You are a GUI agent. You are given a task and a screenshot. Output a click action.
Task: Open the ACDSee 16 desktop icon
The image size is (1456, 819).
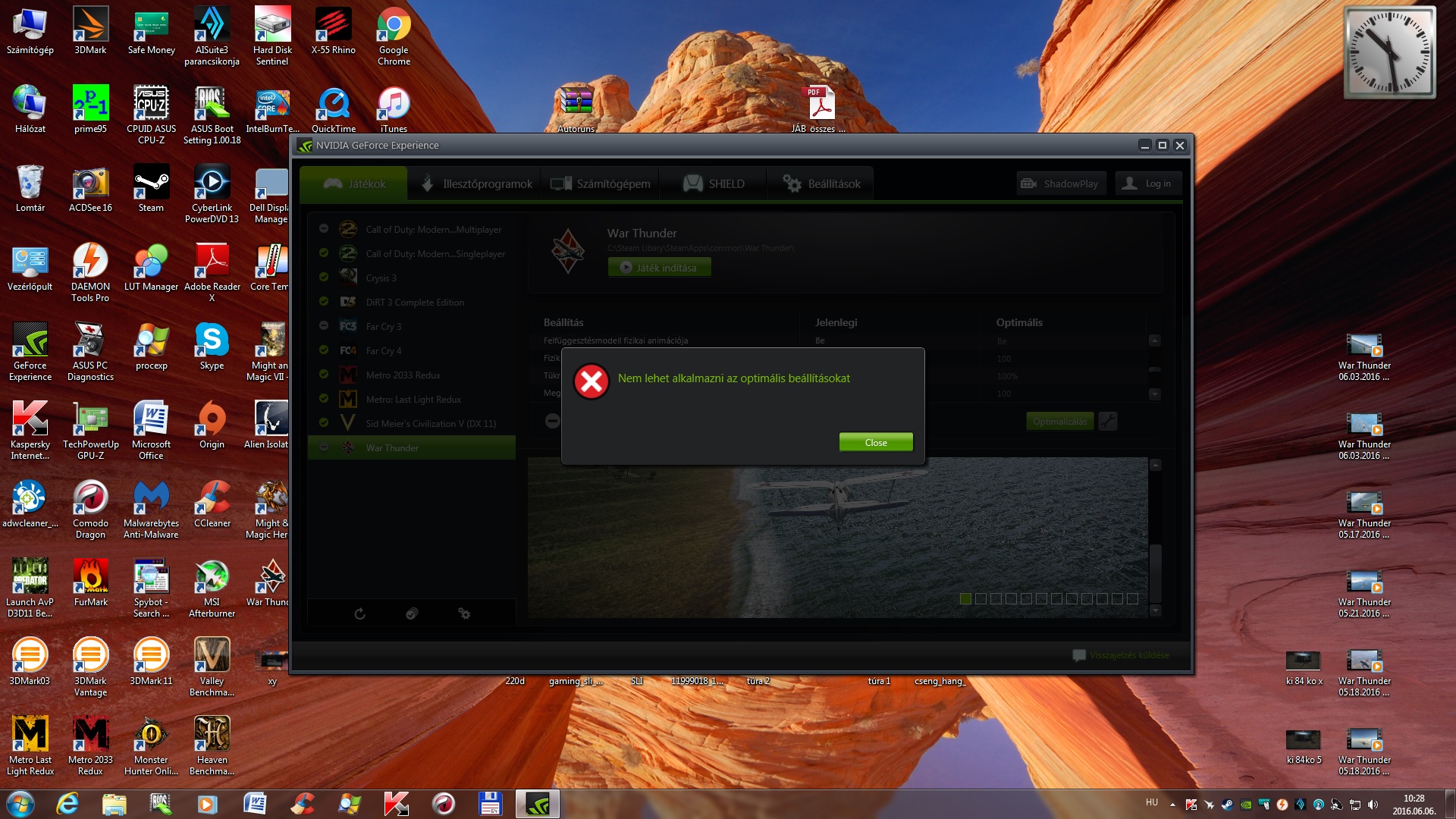coord(90,189)
